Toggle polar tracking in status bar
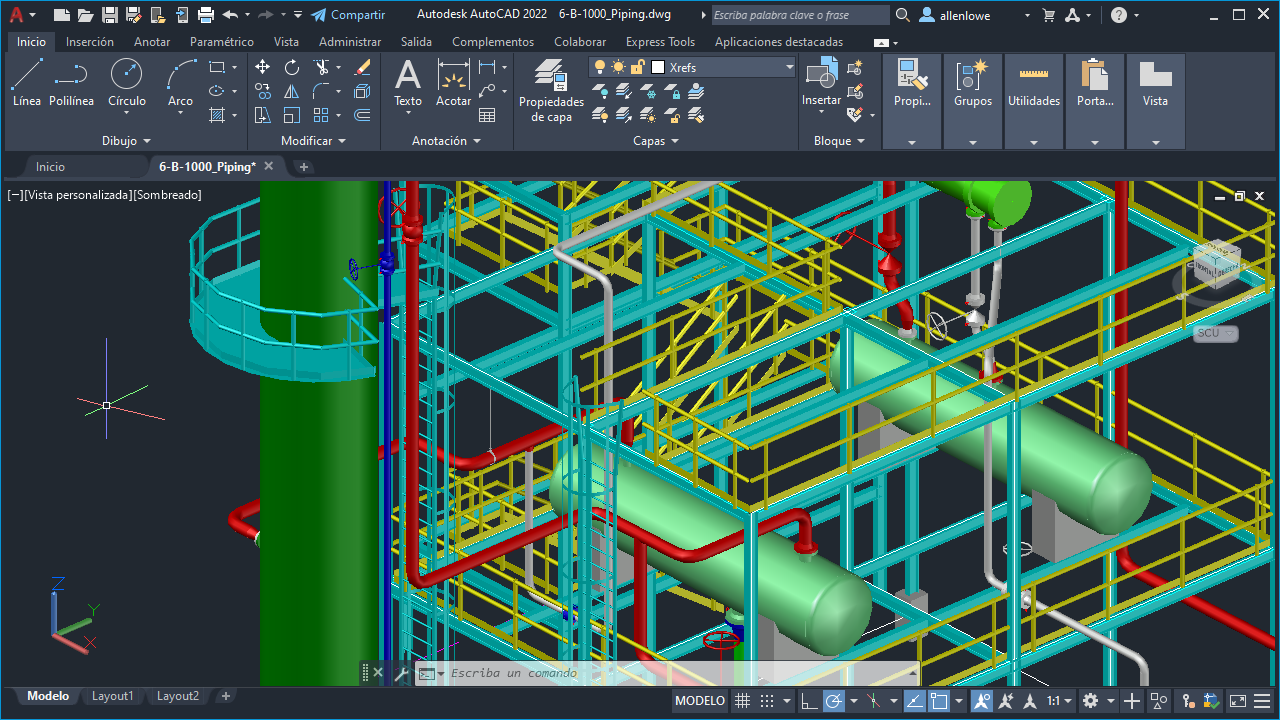The image size is (1280, 720). 833,701
